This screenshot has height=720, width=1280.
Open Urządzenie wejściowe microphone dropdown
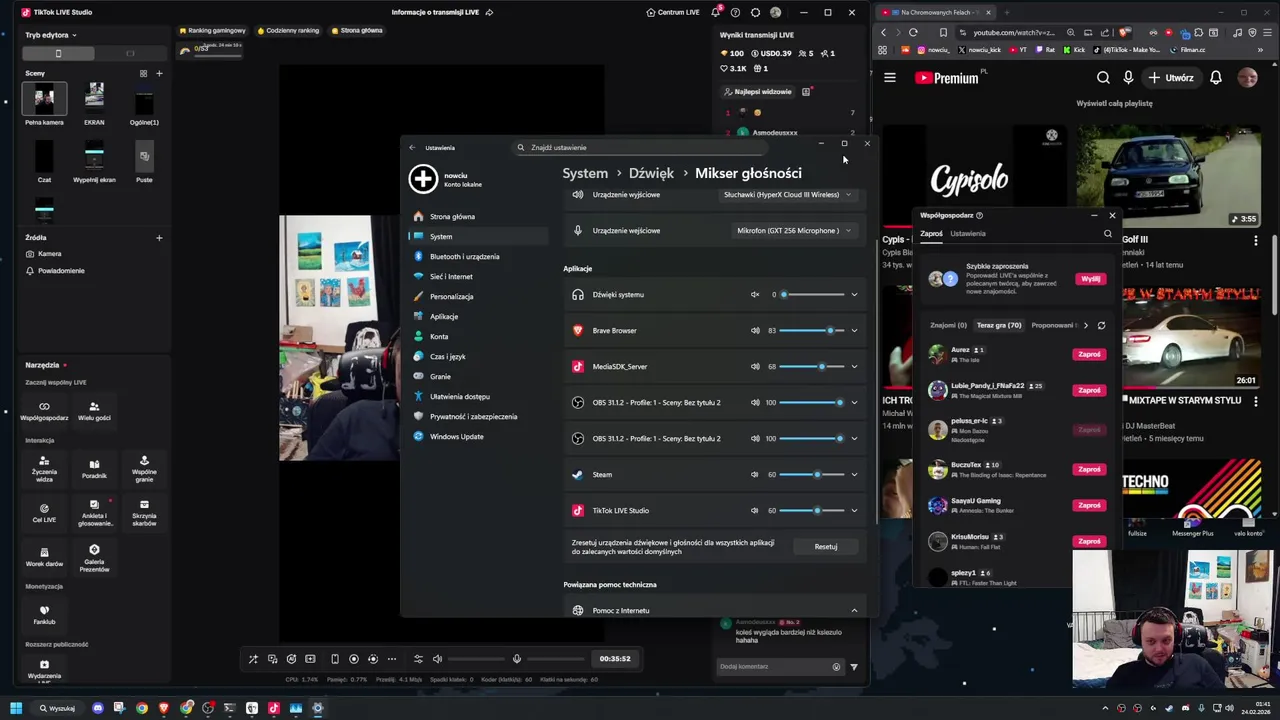pos(794,231)
